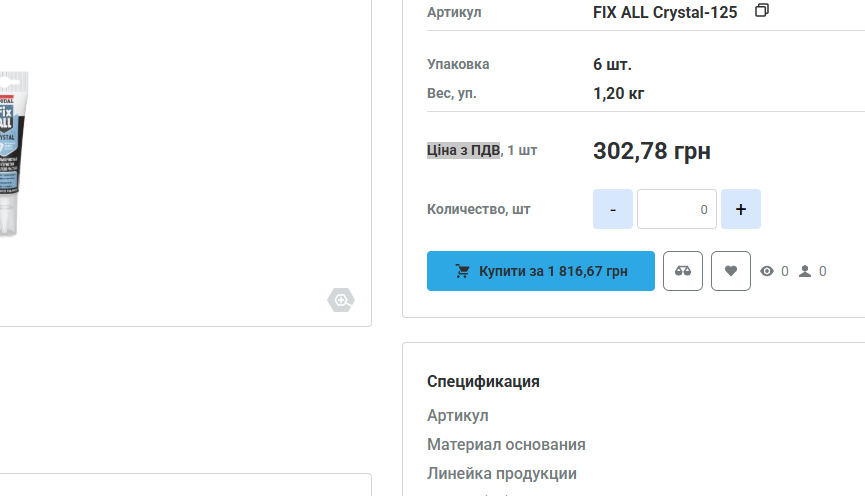Click the 302,78 грн price
865x496 pixels.
click(652, 151)
